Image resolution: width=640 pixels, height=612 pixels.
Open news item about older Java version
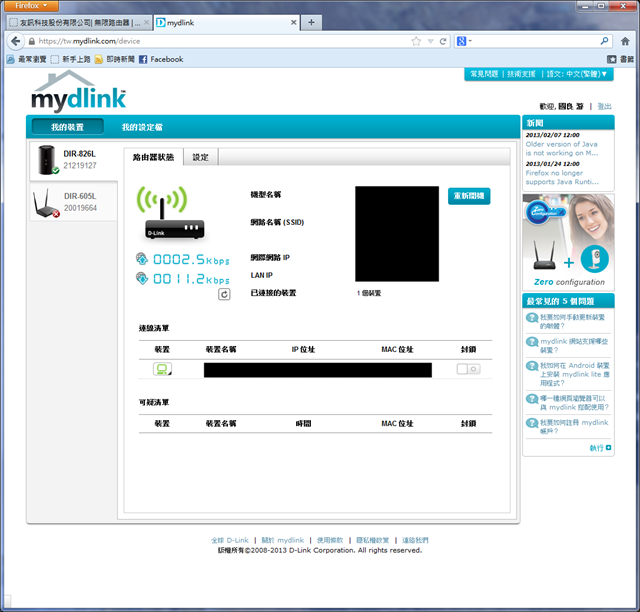[562, 149]
